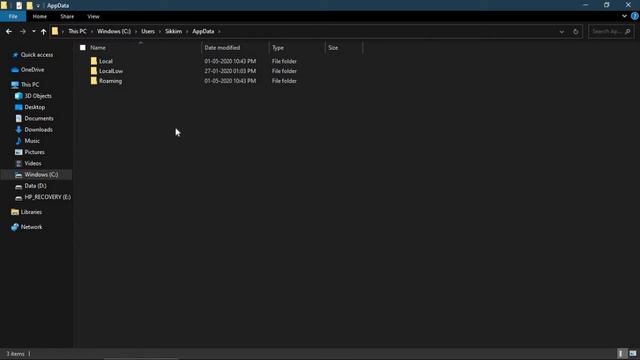This screenshot has width=640, height=360.
Task: Open the File menu
Action: (13, 16)
